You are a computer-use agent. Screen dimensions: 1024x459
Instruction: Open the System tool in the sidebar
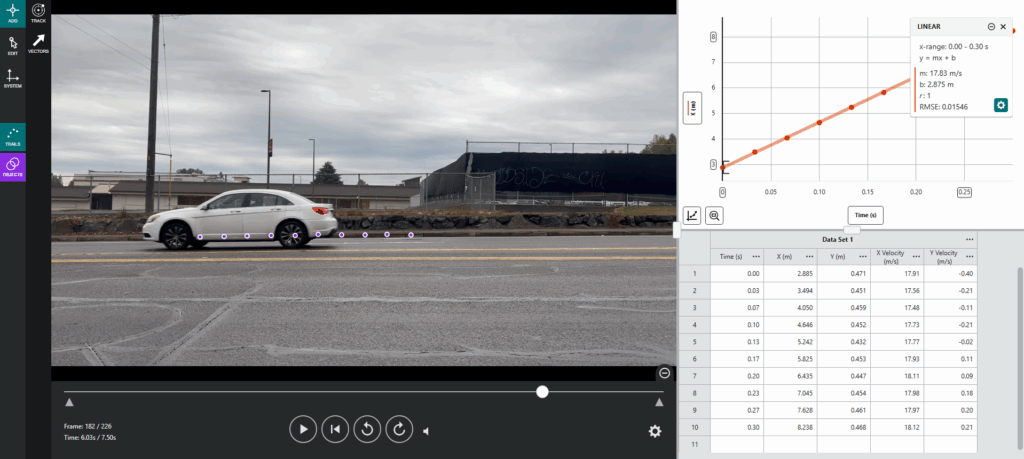pyautogui.click(x=13, y=78)
